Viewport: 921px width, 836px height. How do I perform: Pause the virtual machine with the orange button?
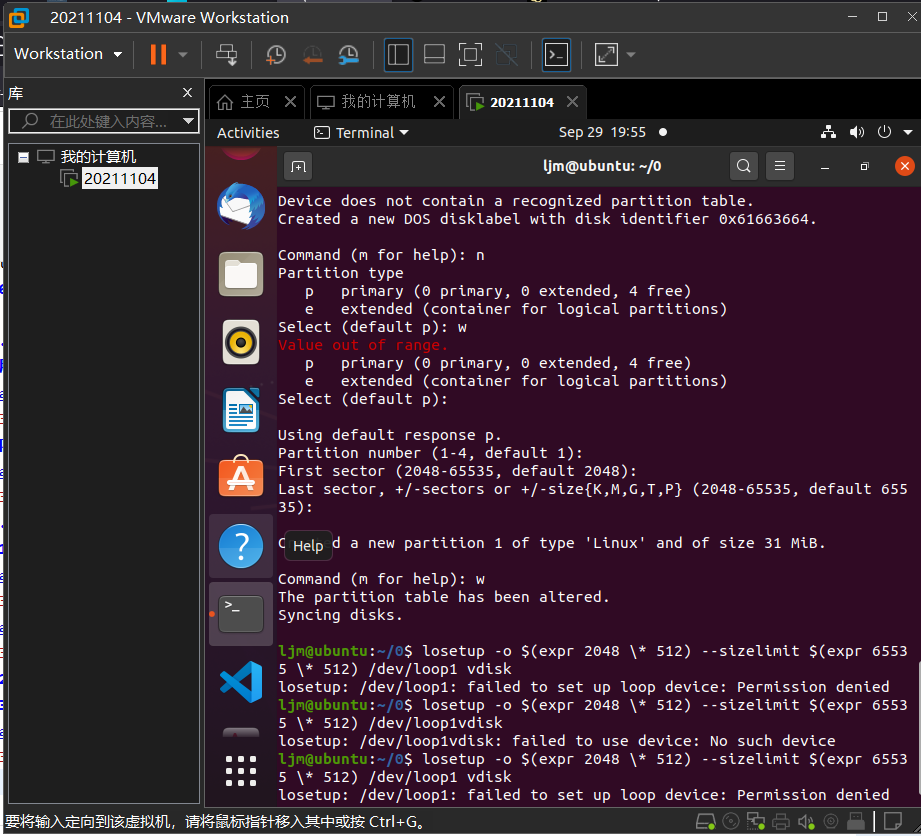point(158,55)
